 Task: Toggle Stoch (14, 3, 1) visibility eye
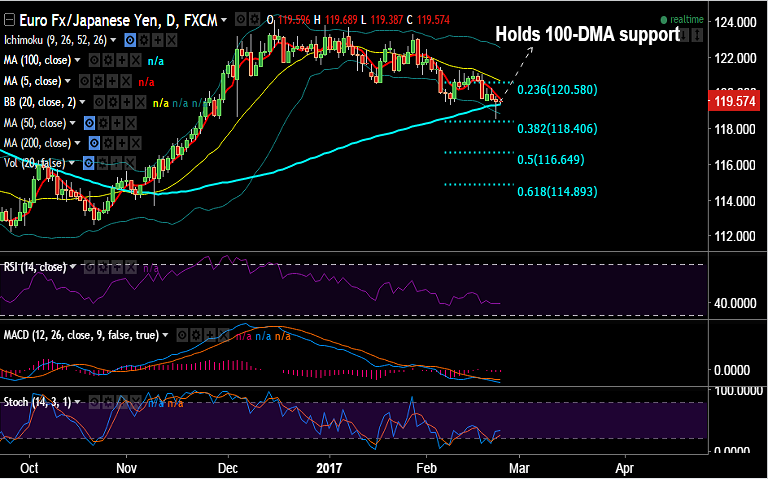[94, 402]
